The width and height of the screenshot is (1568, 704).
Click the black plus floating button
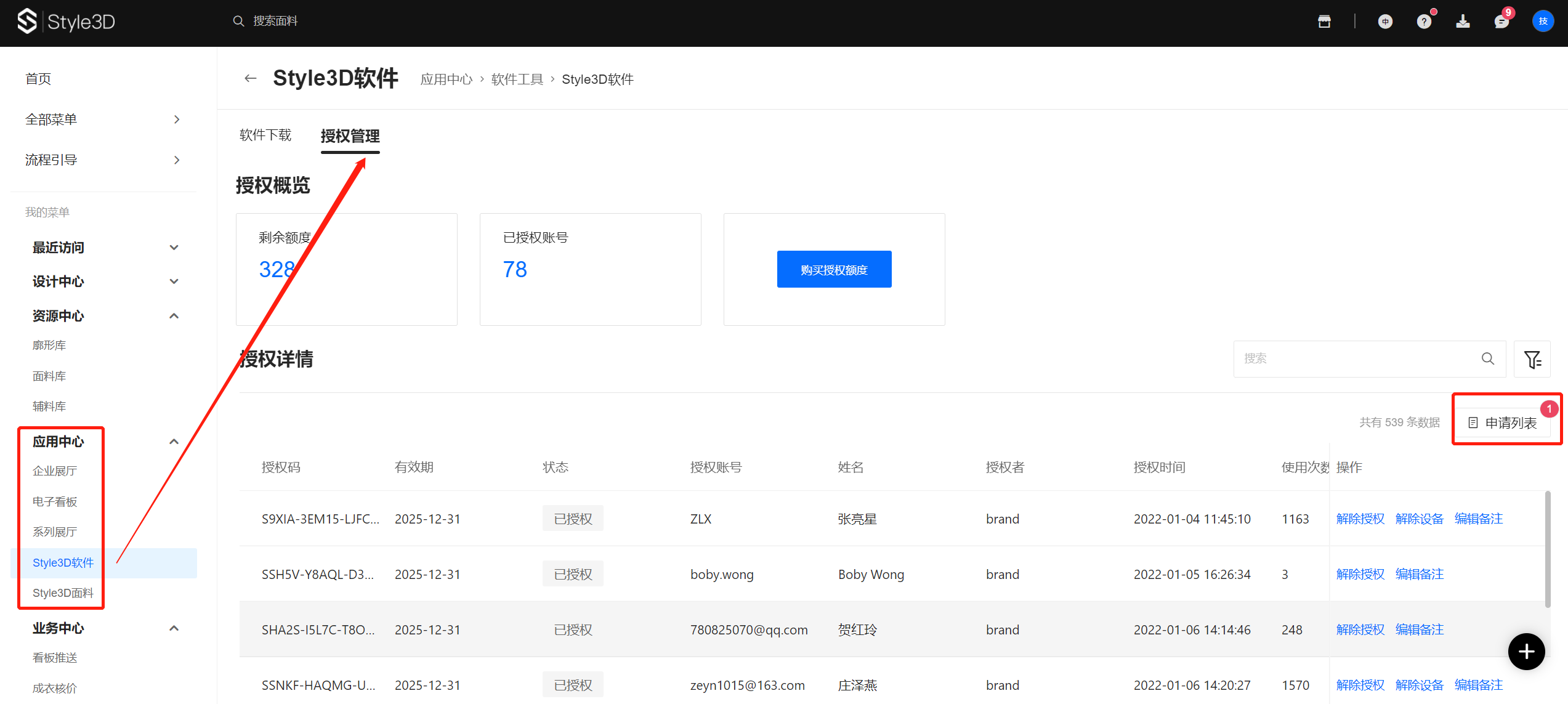1526,651
